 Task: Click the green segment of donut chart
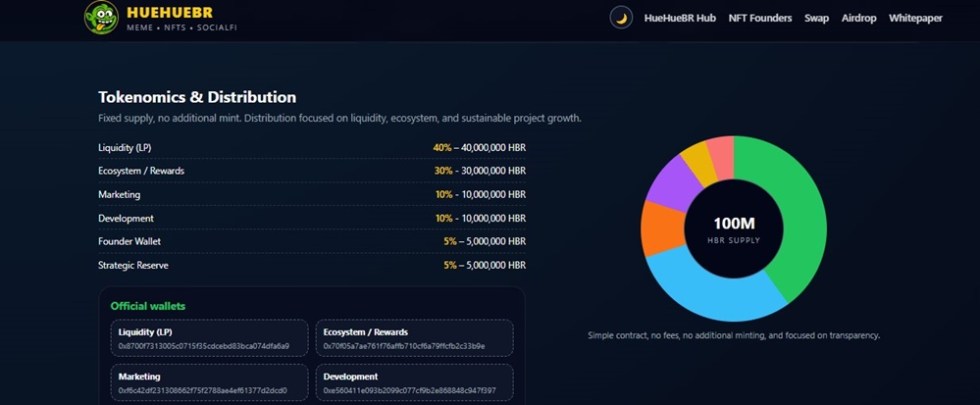[x=797, y=210]
